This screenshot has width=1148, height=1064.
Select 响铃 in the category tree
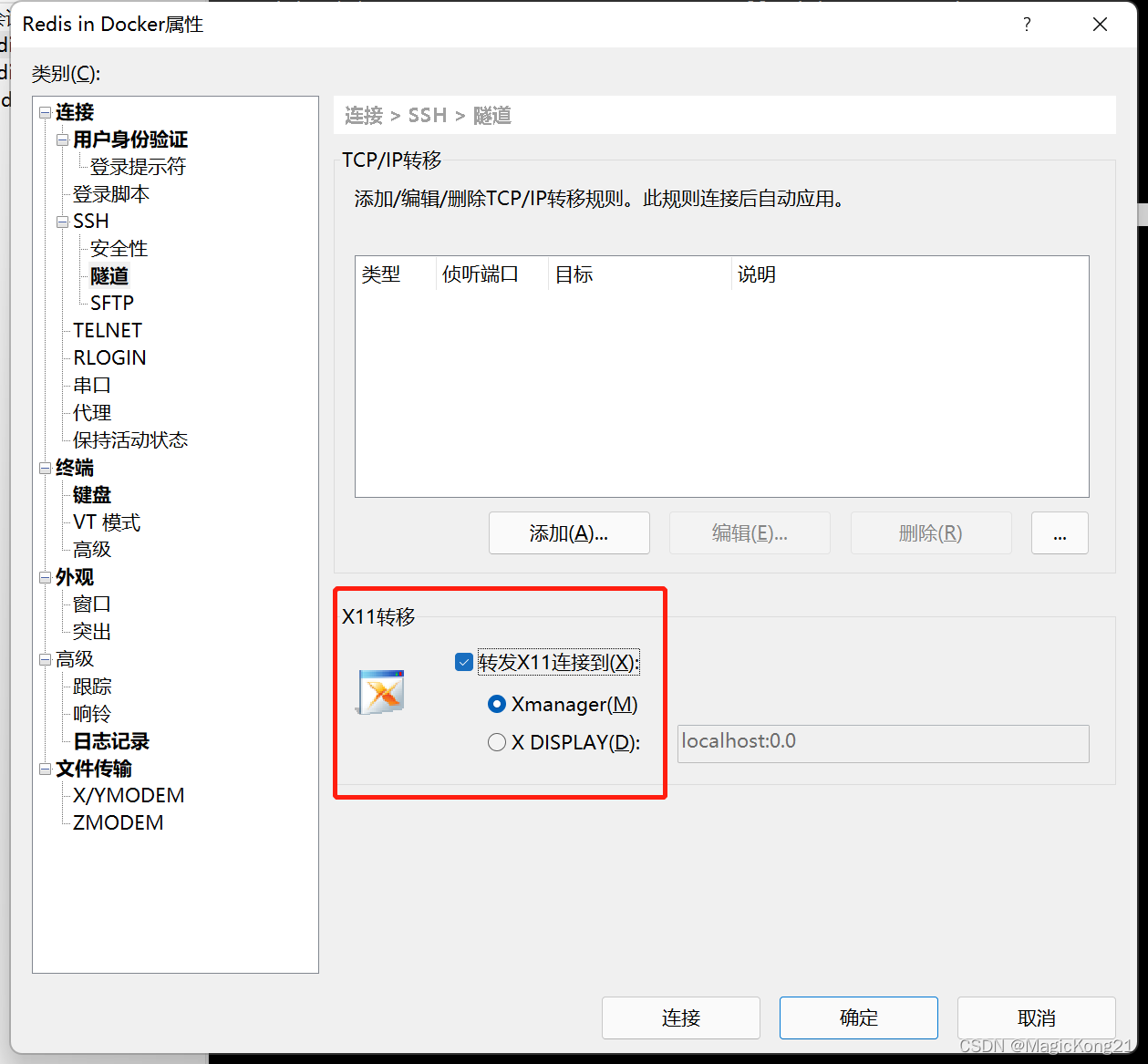pyautogui.click(x=92, y=714)
